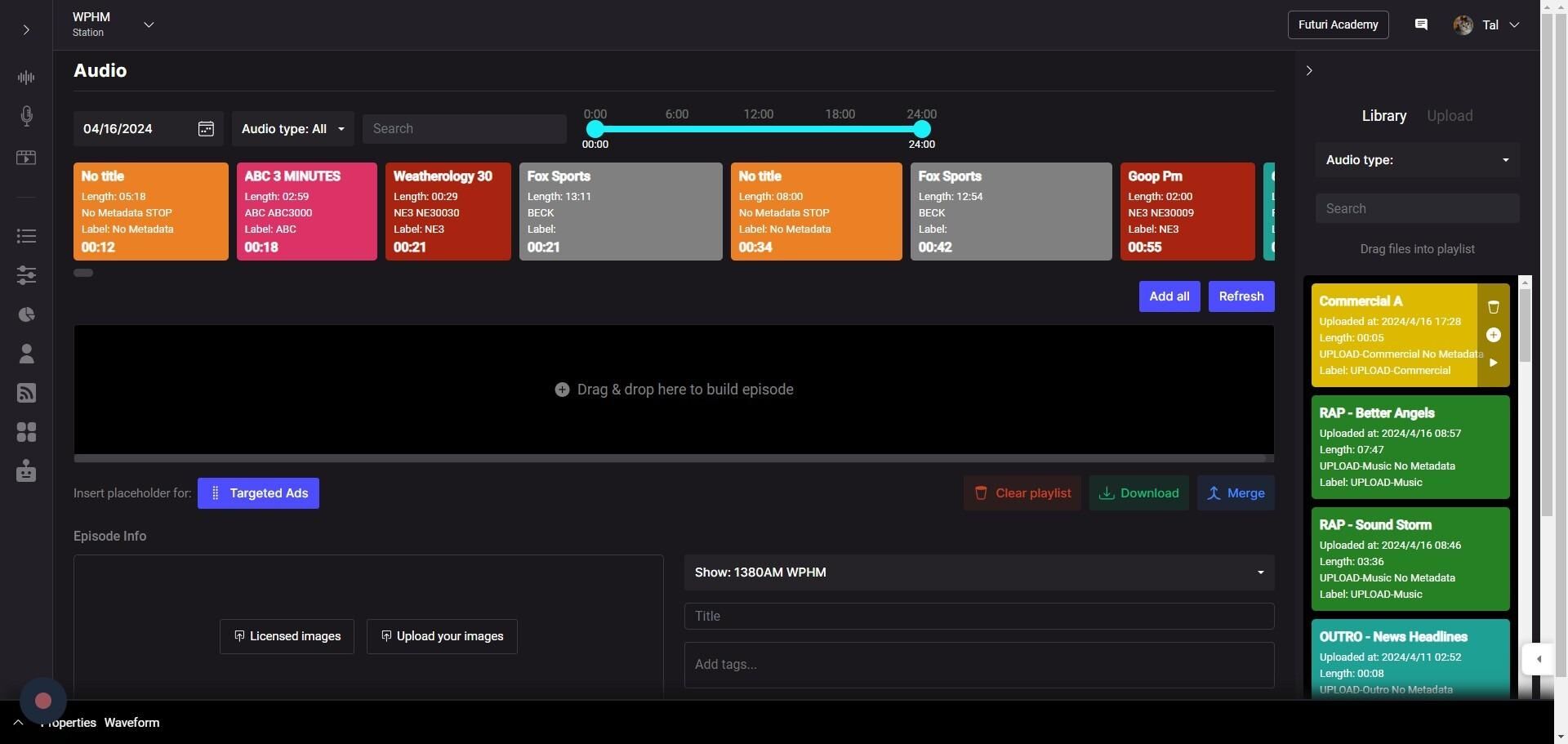Click the 24:00 time range slider handle
The image size is (1568, 744).
pyautogui.click(x=921, y=129)
